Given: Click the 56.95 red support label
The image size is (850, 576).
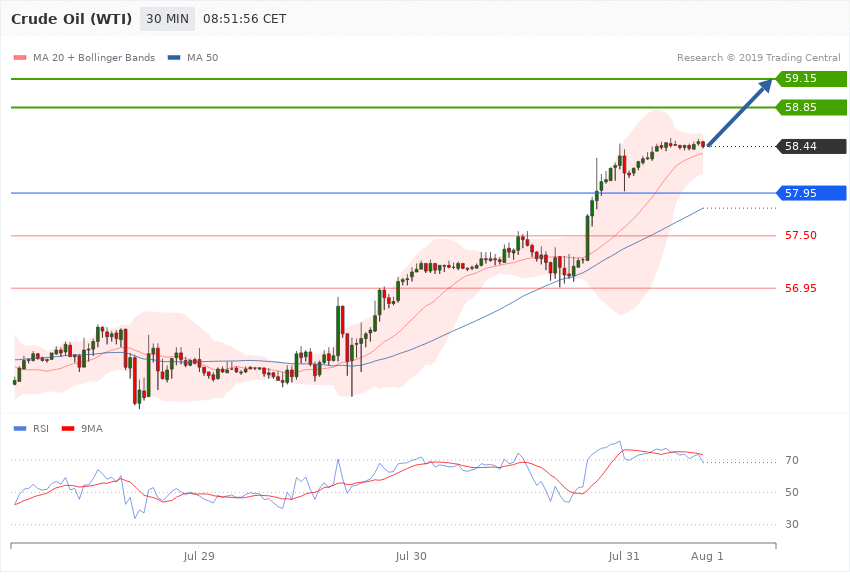Looking at the screenshot, I should (801, 288).
